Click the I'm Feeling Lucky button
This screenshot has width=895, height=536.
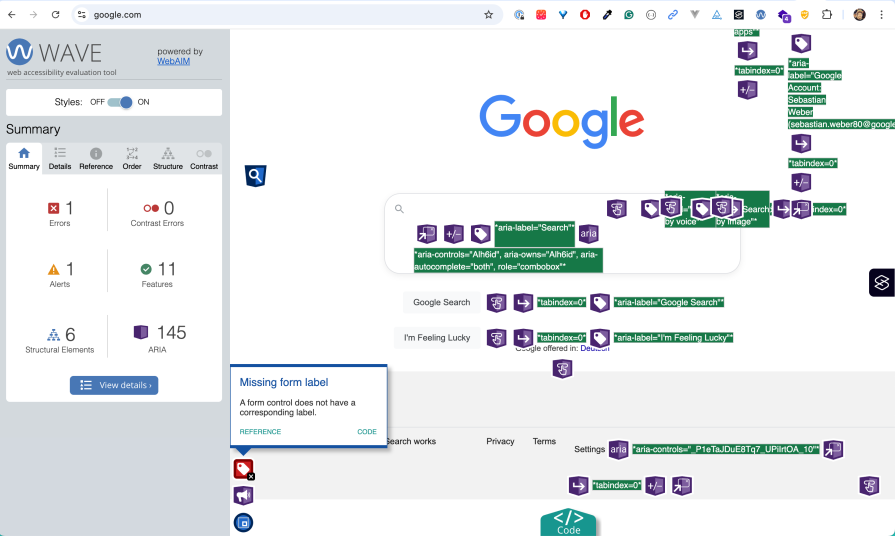point(437,338)
